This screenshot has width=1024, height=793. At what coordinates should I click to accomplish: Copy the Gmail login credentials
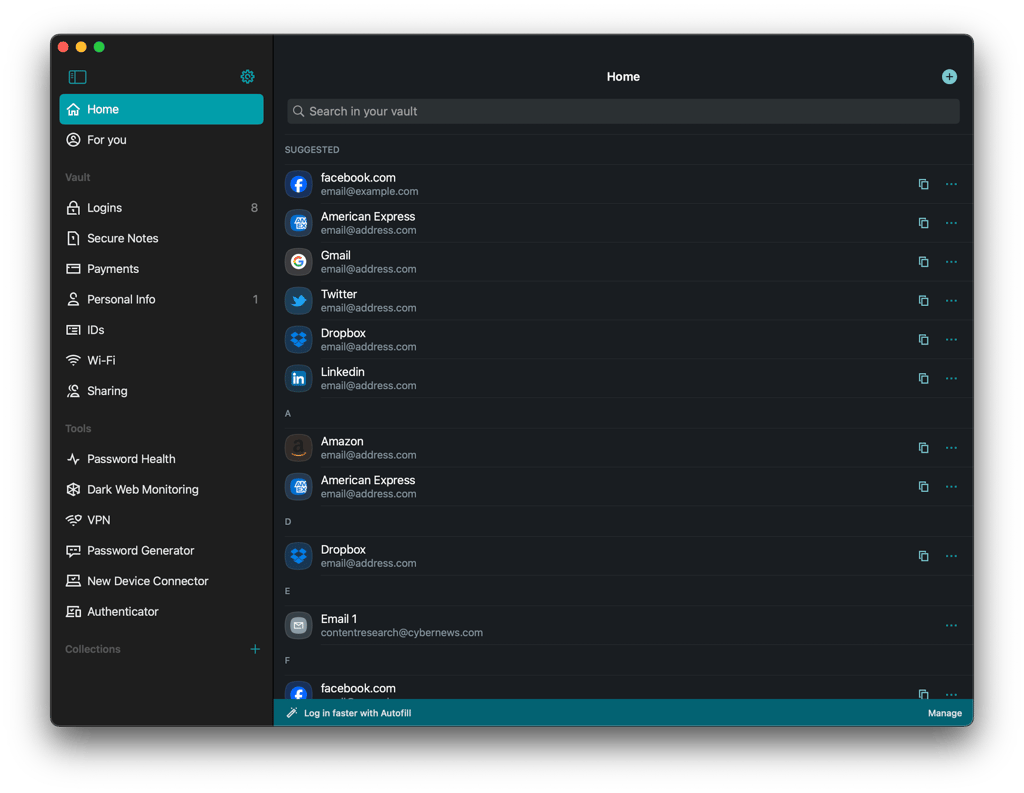pos(923,262)
